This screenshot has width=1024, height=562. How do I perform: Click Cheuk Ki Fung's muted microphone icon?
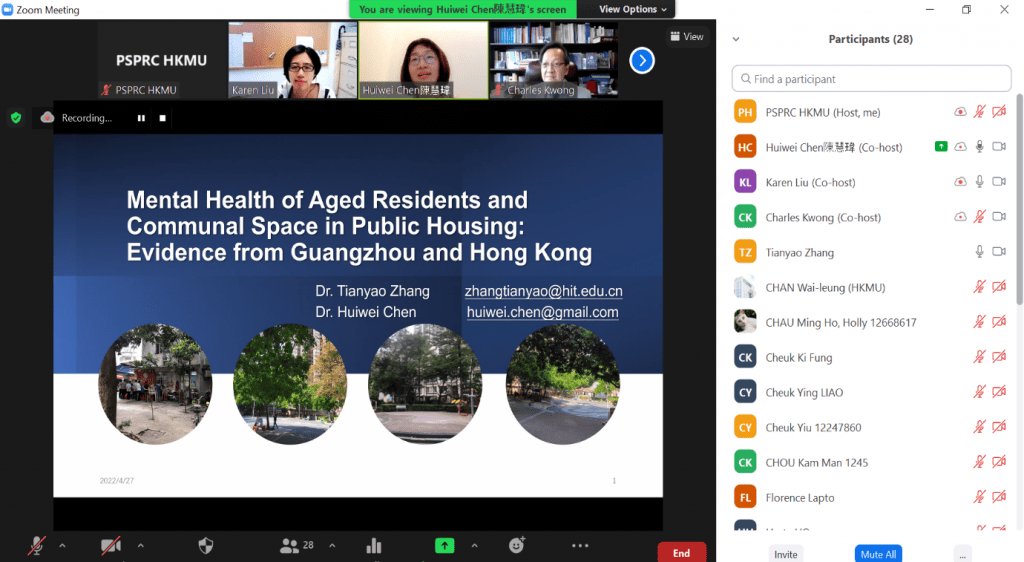click(980, 357)
